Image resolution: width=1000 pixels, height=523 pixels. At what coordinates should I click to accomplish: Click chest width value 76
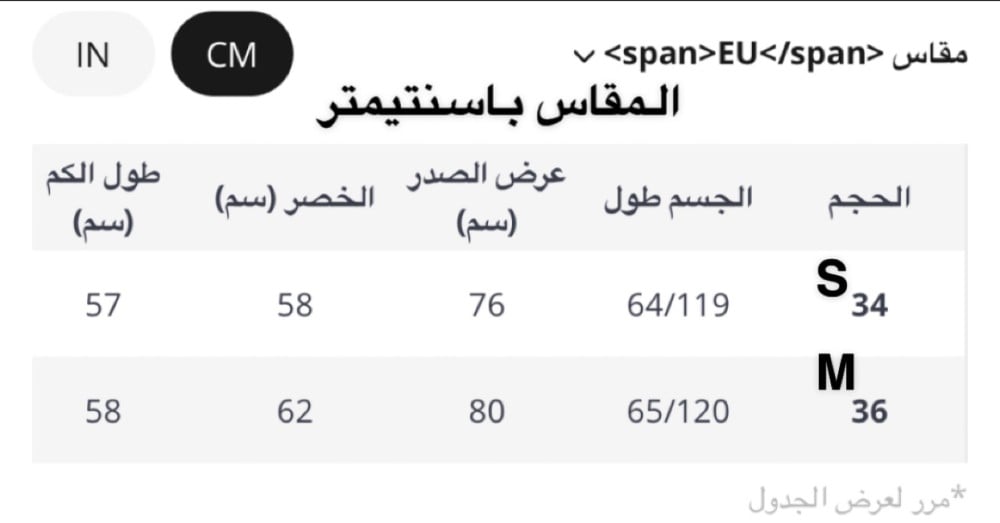click(486, 304)
